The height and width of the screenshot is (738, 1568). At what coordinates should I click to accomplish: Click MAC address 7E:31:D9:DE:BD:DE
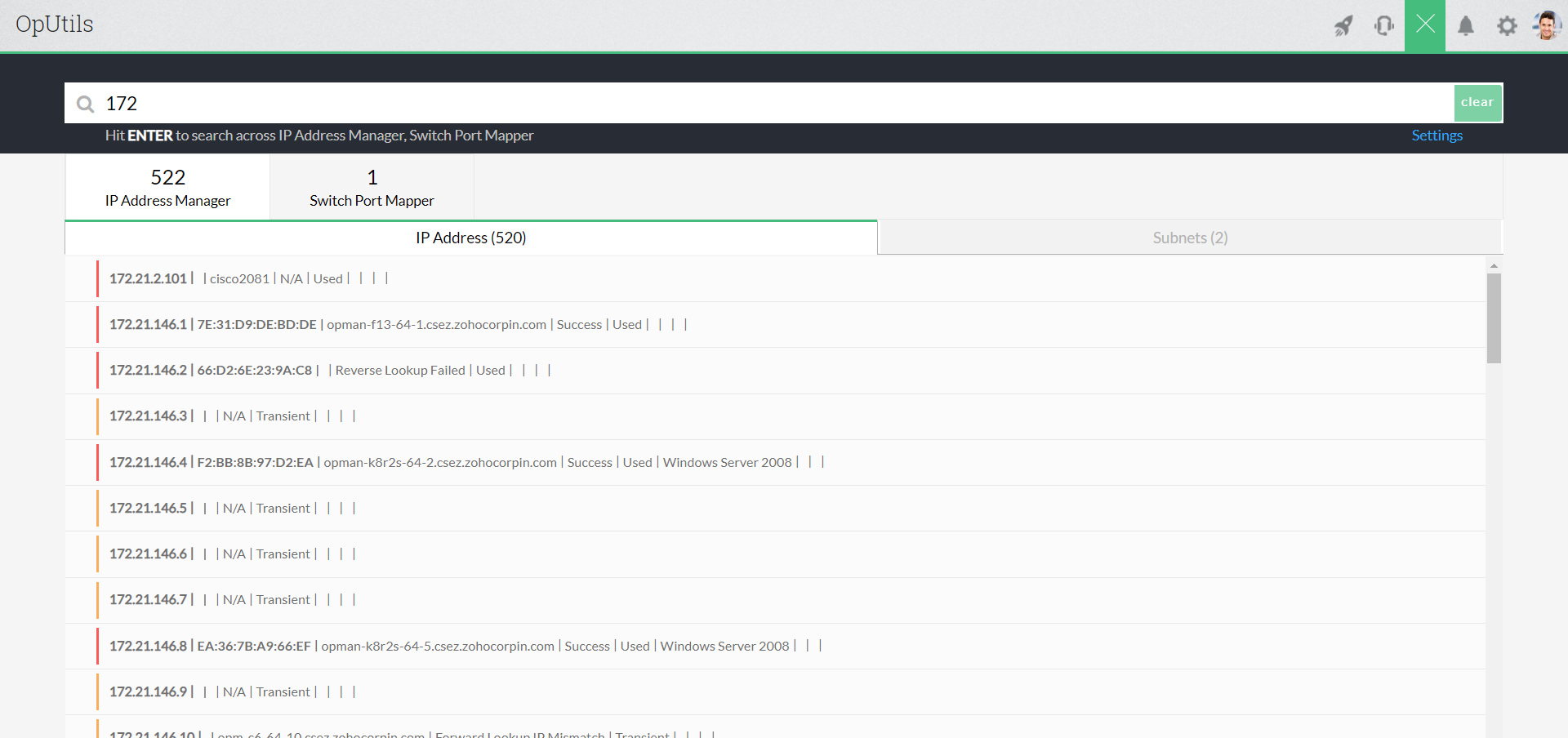[x=256, y=324]
